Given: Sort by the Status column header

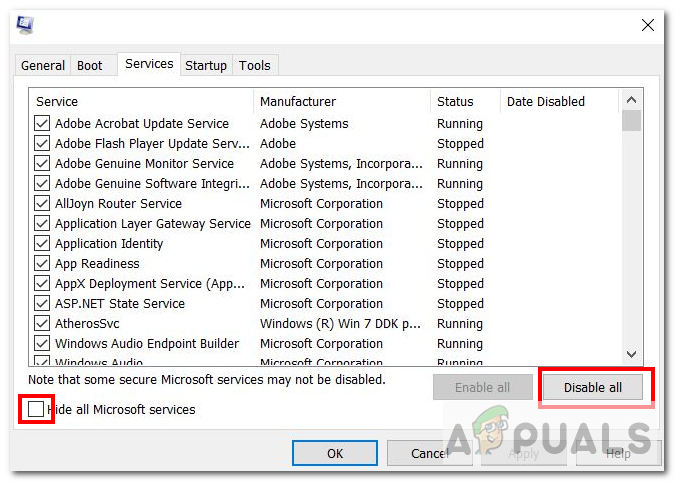Looking at the screenshot, I should 465,102.
